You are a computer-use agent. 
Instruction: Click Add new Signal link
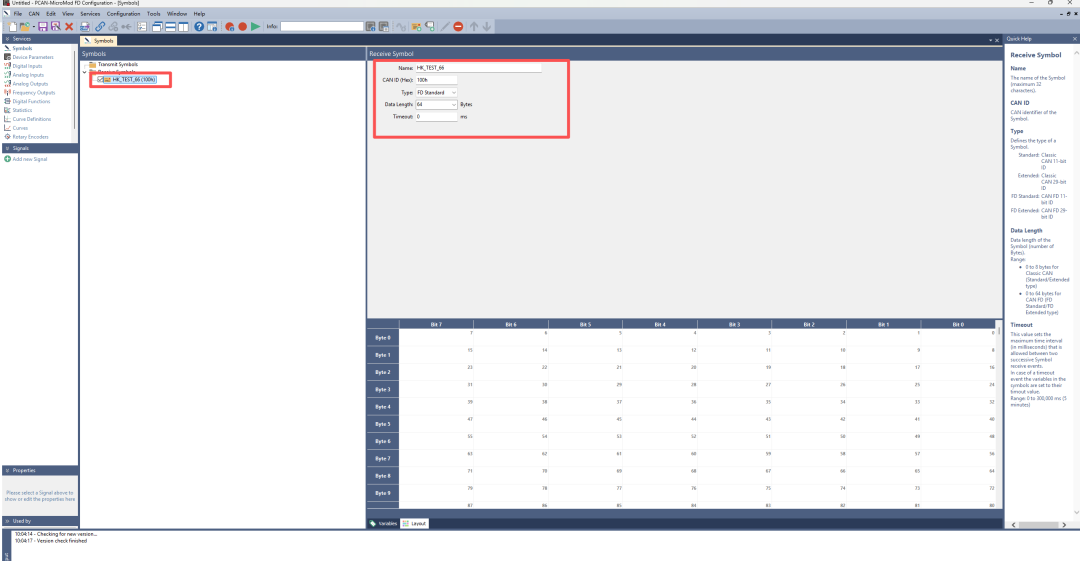click(28, 159)
